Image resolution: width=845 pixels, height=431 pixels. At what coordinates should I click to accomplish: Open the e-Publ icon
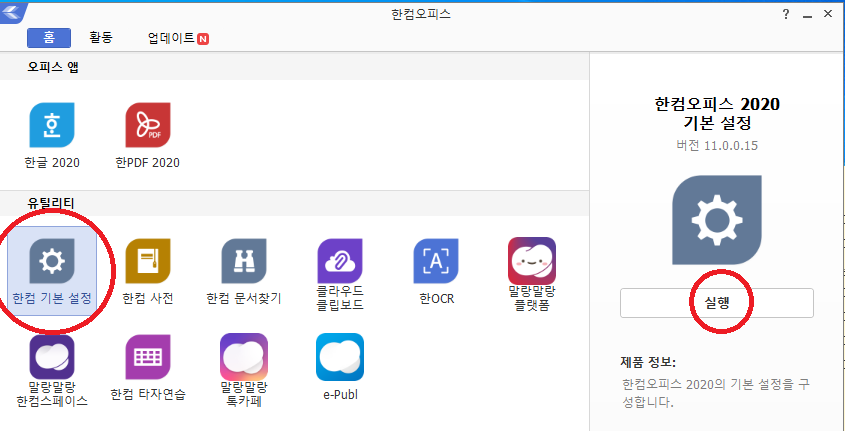pos(340,357)
